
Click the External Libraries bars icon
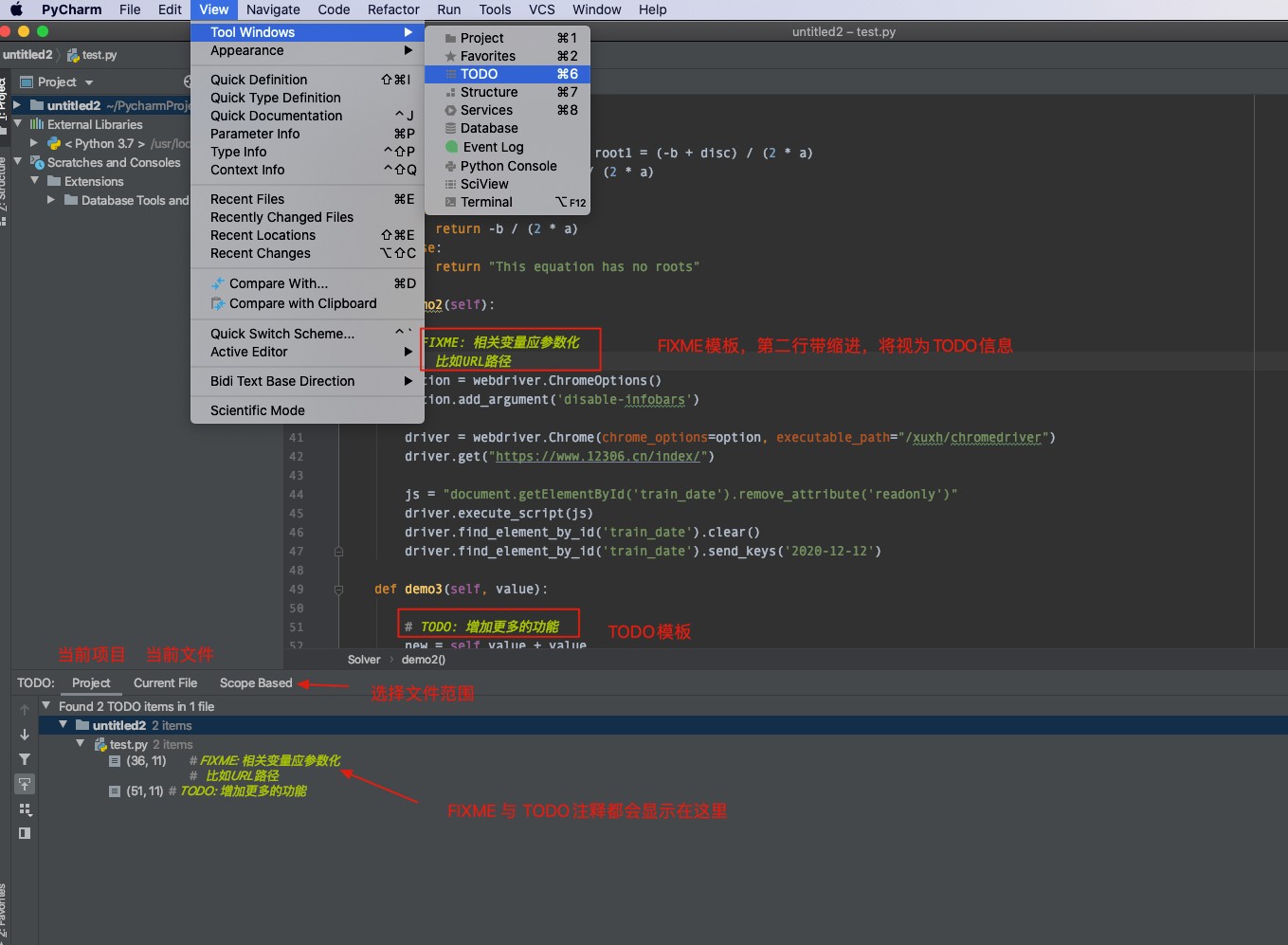(x=37, y=124)
